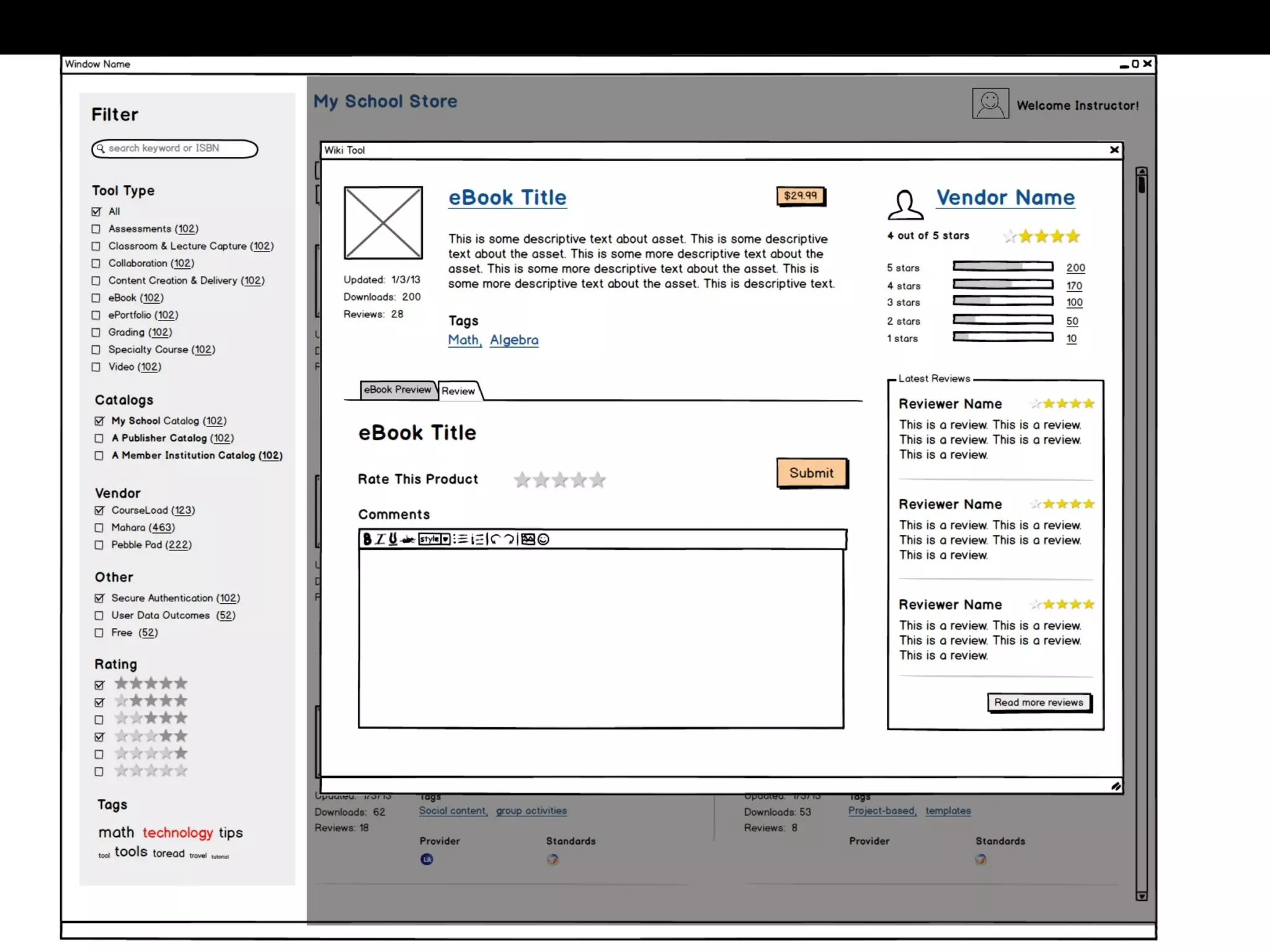
Task: Apply strikethrough from comments toolbar
Action: tap(407, 539)
